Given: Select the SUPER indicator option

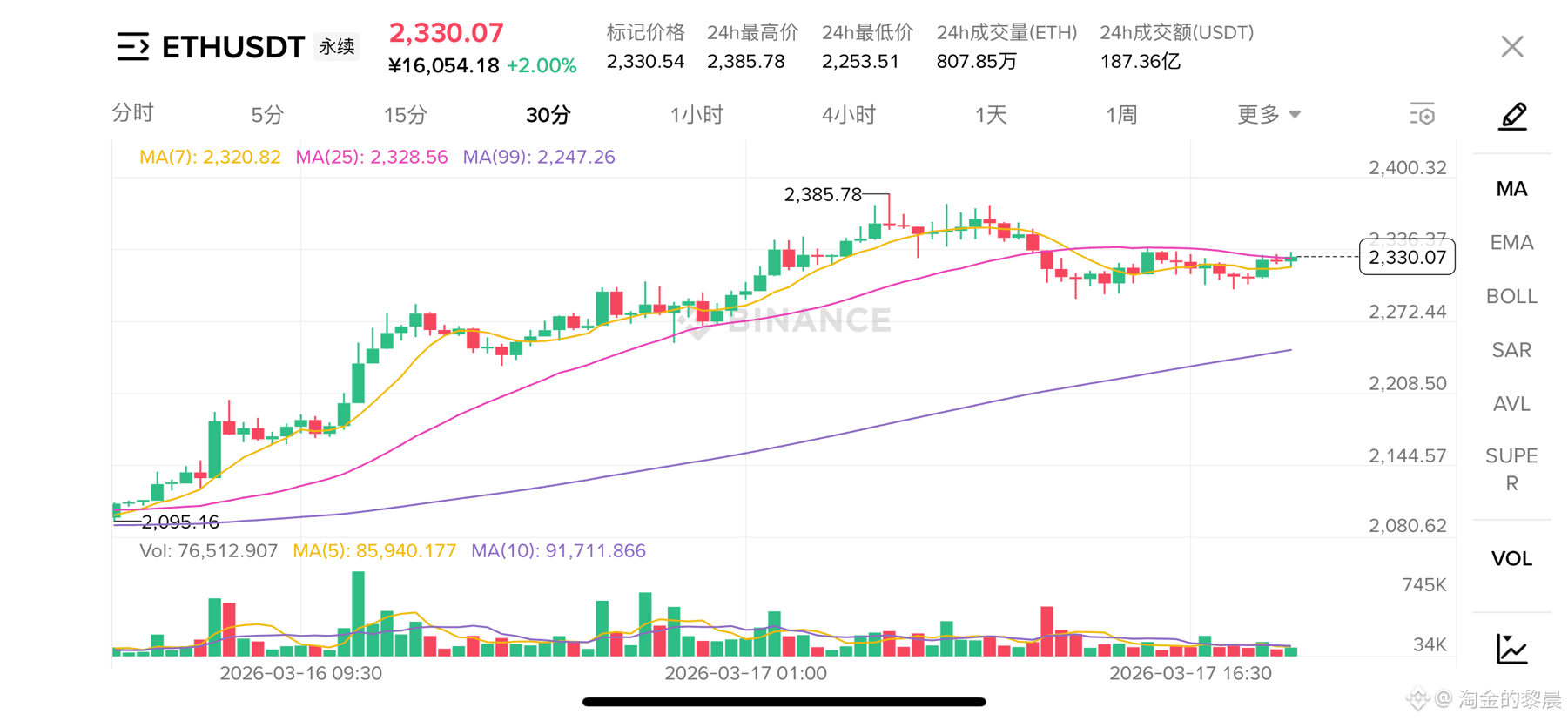Looking at the screenshot, I should (x=1511, y=469).
